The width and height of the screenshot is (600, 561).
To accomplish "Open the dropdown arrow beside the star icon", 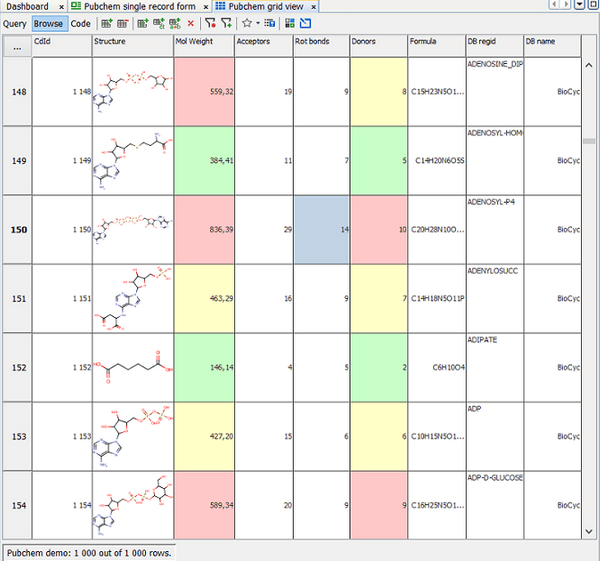I will (x=257, y=23).
